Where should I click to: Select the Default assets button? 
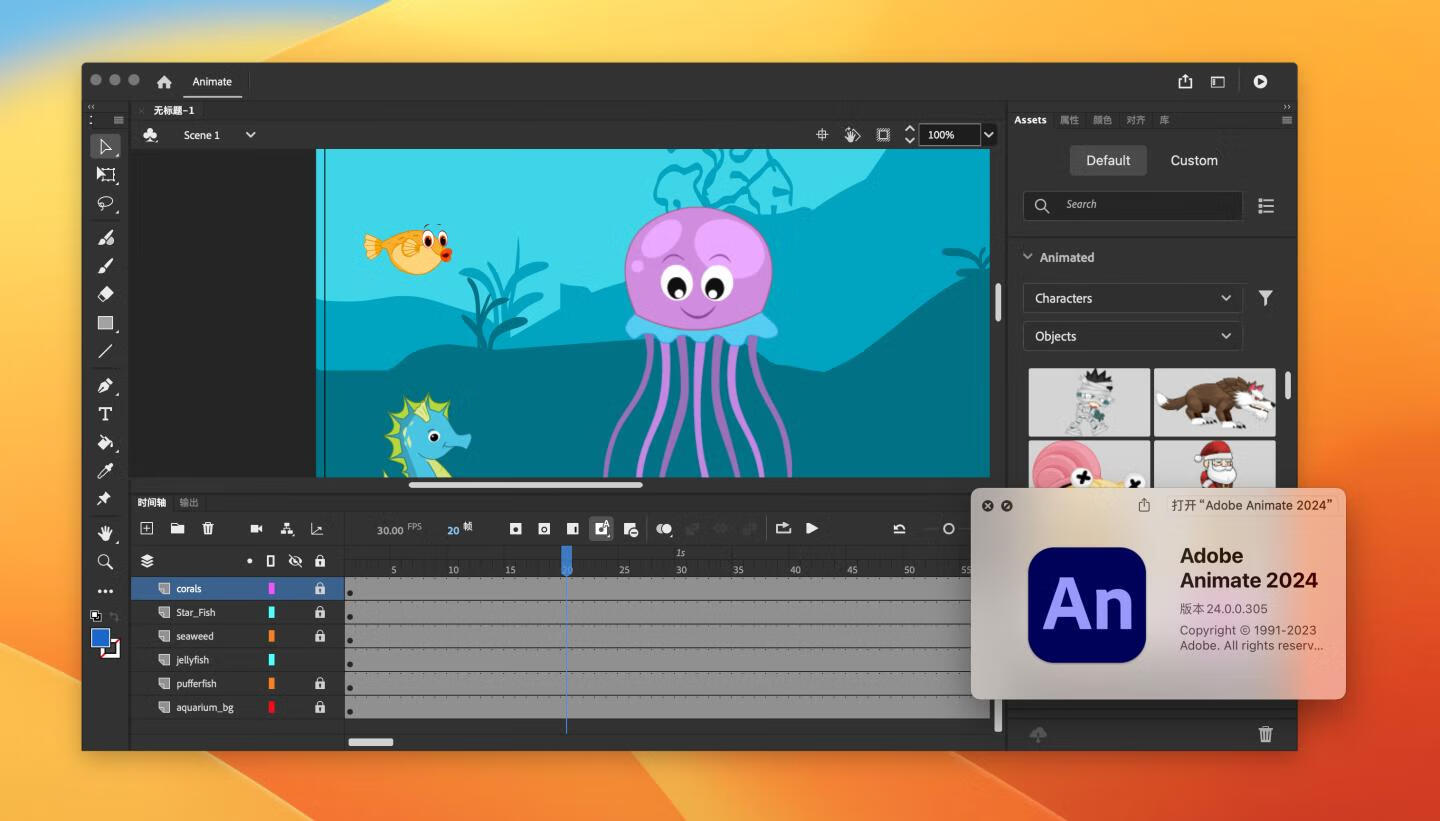(x=1108, y=160)
